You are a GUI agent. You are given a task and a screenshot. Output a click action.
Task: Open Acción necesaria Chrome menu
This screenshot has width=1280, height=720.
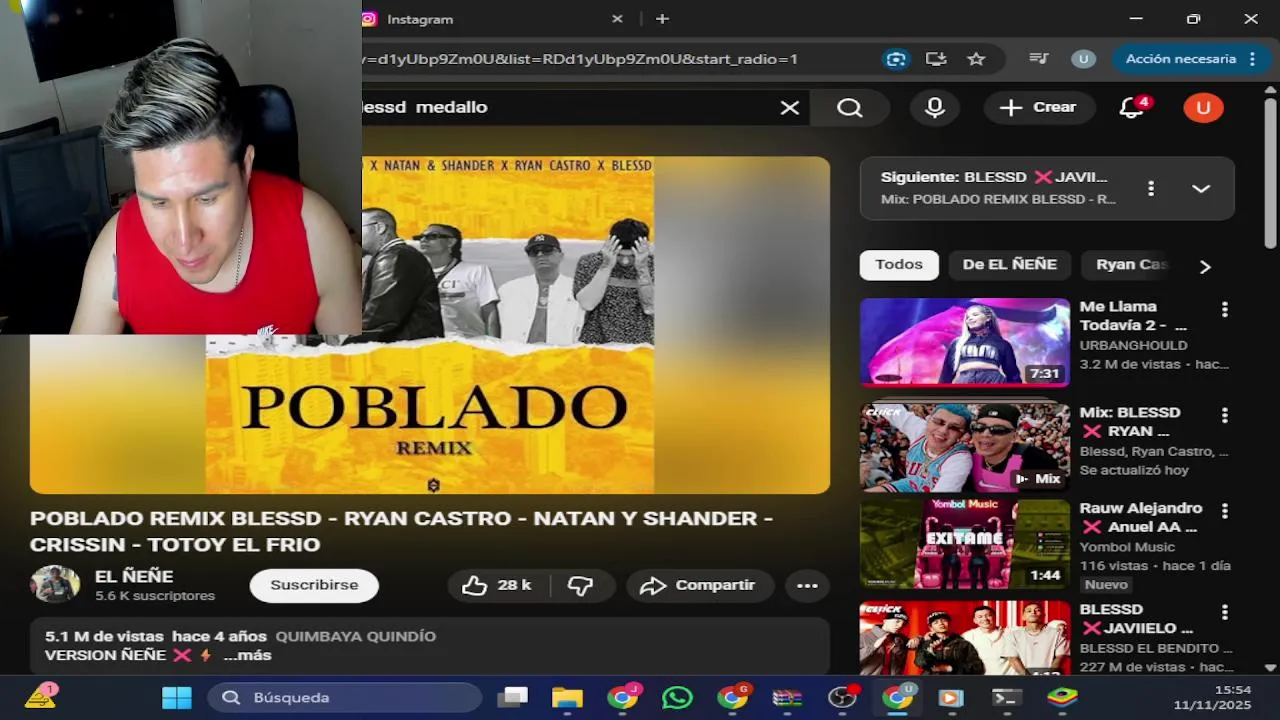[1190, 59]
